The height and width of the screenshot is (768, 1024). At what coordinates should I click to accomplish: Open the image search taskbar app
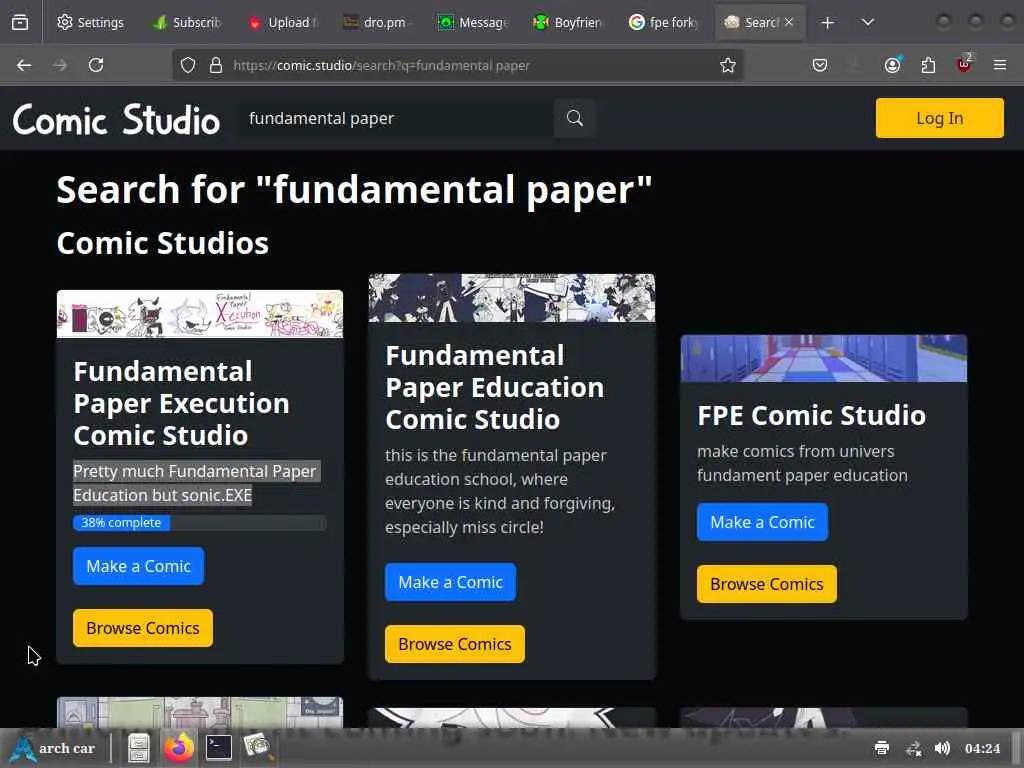(258, 748)
